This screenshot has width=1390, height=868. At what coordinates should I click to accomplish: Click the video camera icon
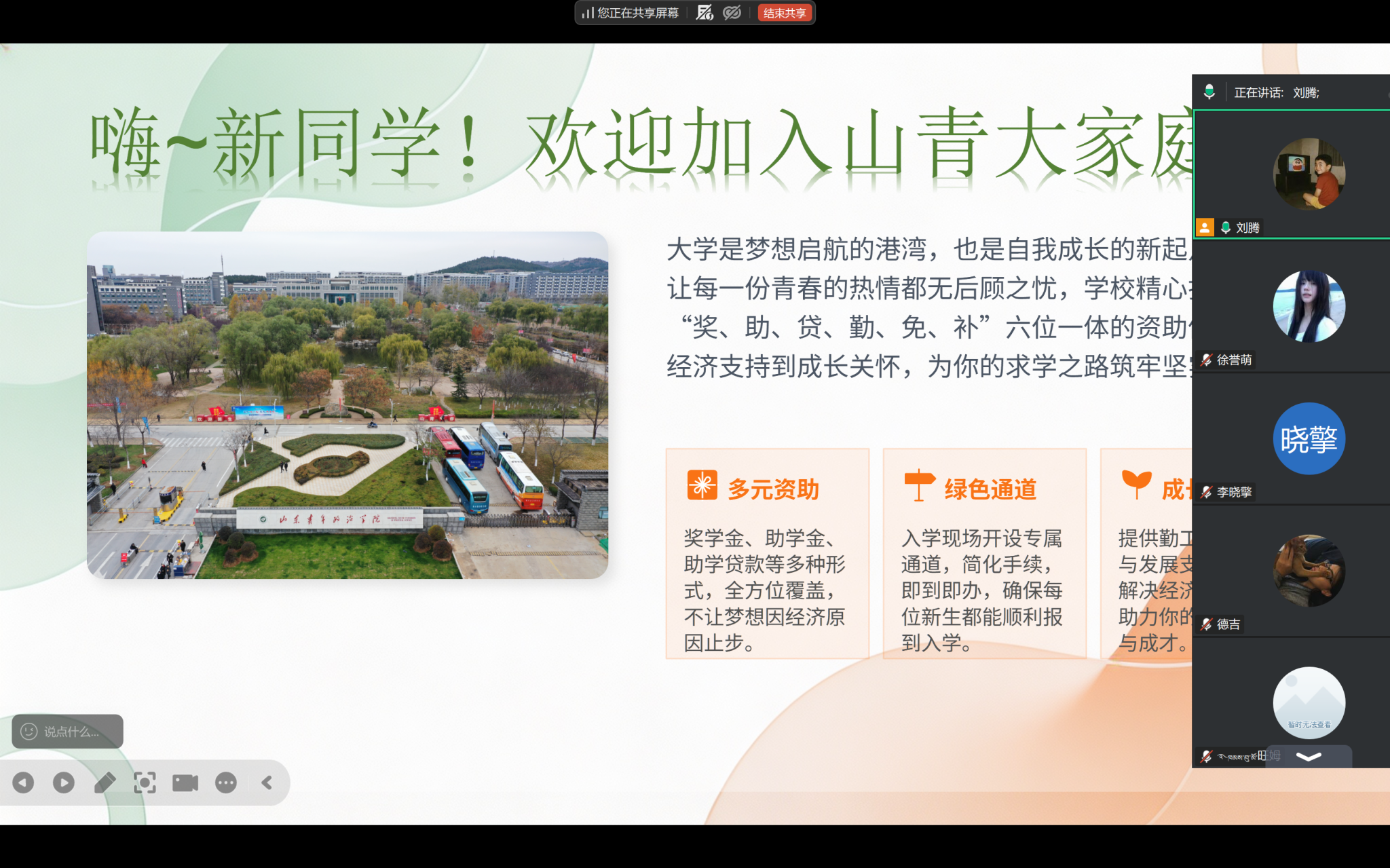click(x=185, y=782)
